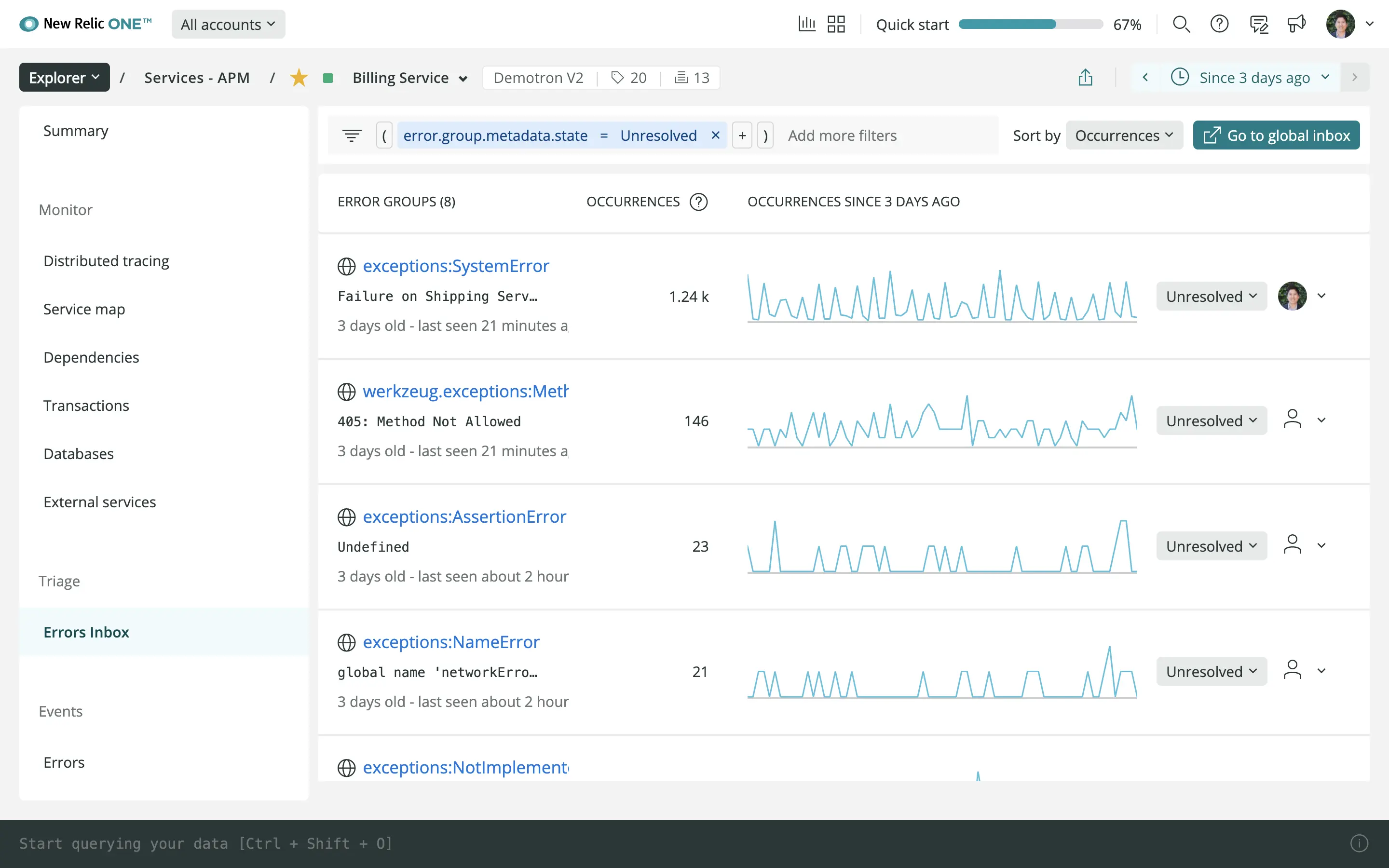Open the feedback chat icon
The image size is (1389, 868).
(x=1259, y=24)
